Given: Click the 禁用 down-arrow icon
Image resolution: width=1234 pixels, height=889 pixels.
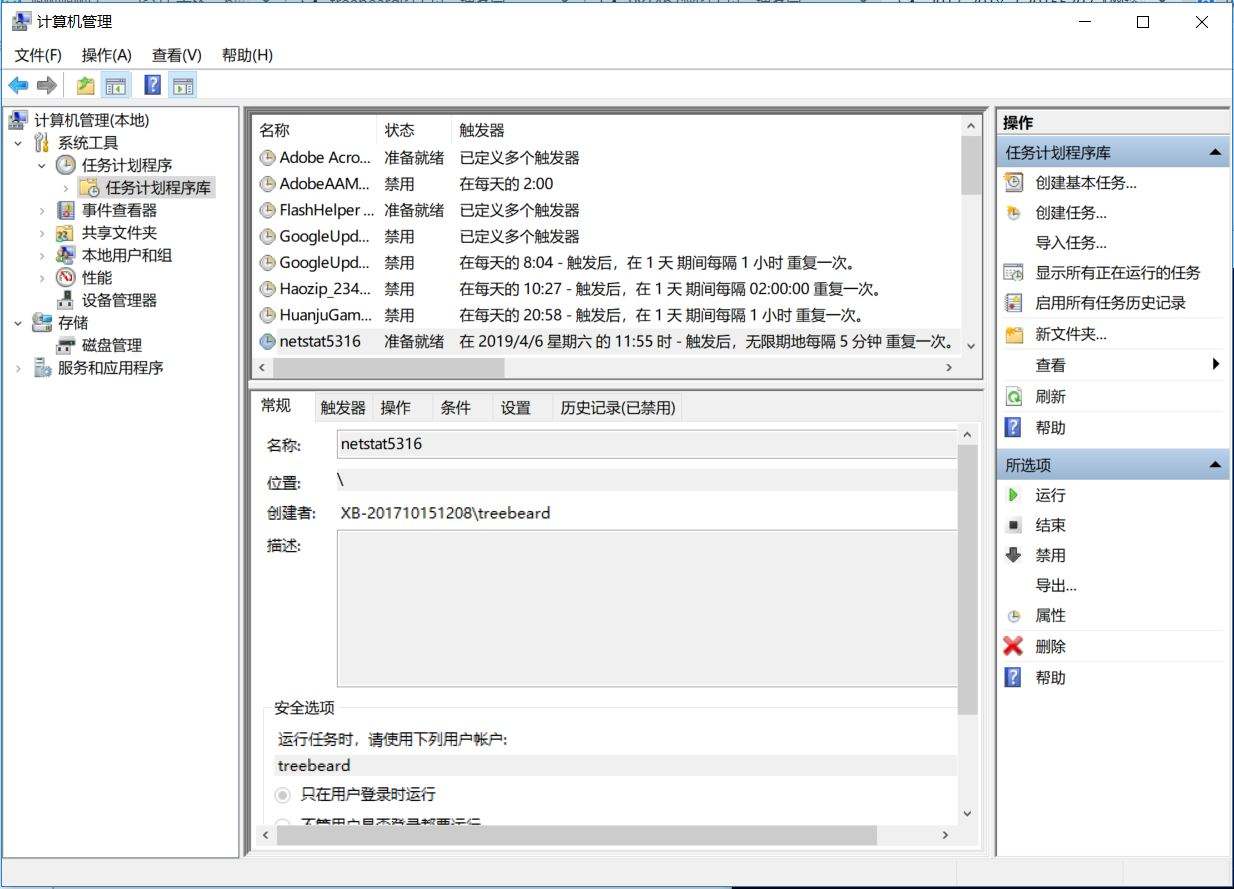Looking at the screenshot, I should click(1014, 555).
